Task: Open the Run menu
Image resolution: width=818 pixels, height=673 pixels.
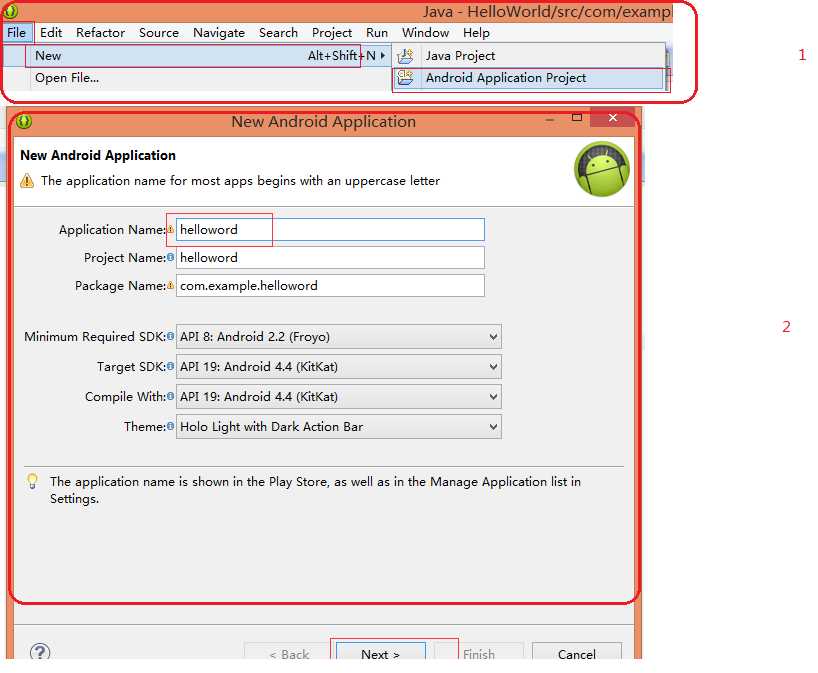Action: click(x=377, y=33)
